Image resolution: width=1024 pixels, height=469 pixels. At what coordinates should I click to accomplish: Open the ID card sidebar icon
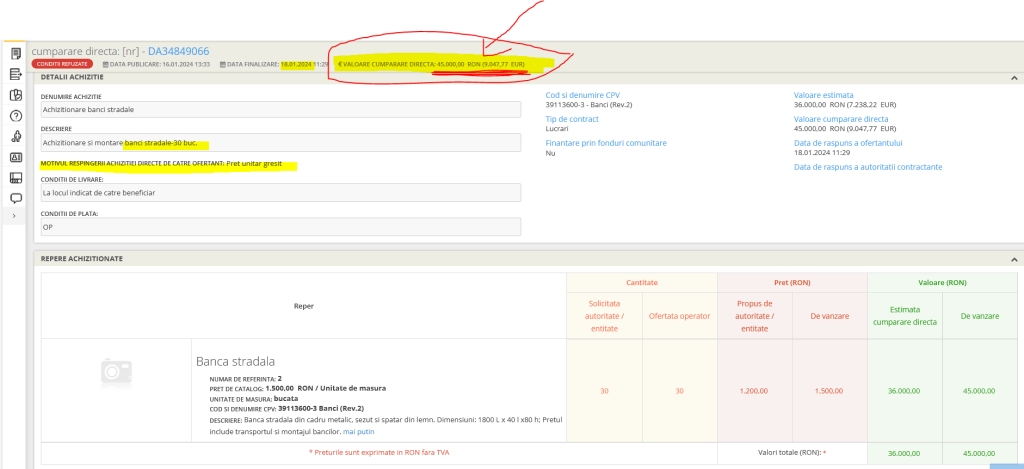(x=15, y=157)
